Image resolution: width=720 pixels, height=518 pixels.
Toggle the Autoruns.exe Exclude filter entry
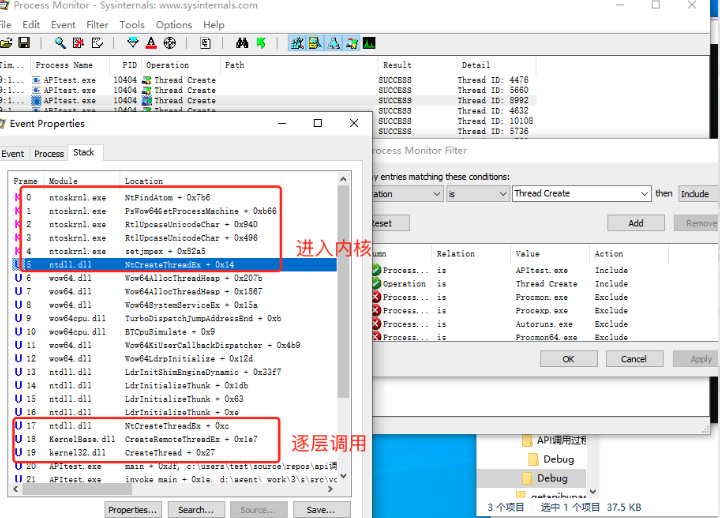coord(377,324)
